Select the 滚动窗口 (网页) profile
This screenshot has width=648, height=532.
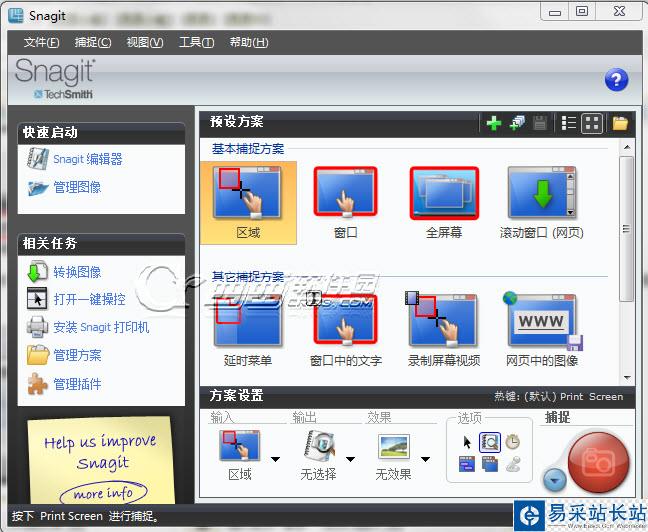click(x=541, y=203)
